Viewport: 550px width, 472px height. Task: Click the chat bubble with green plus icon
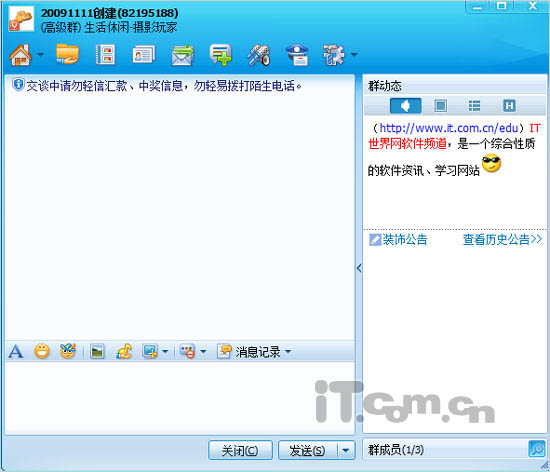pyautogui.click(x=221, y=55)
